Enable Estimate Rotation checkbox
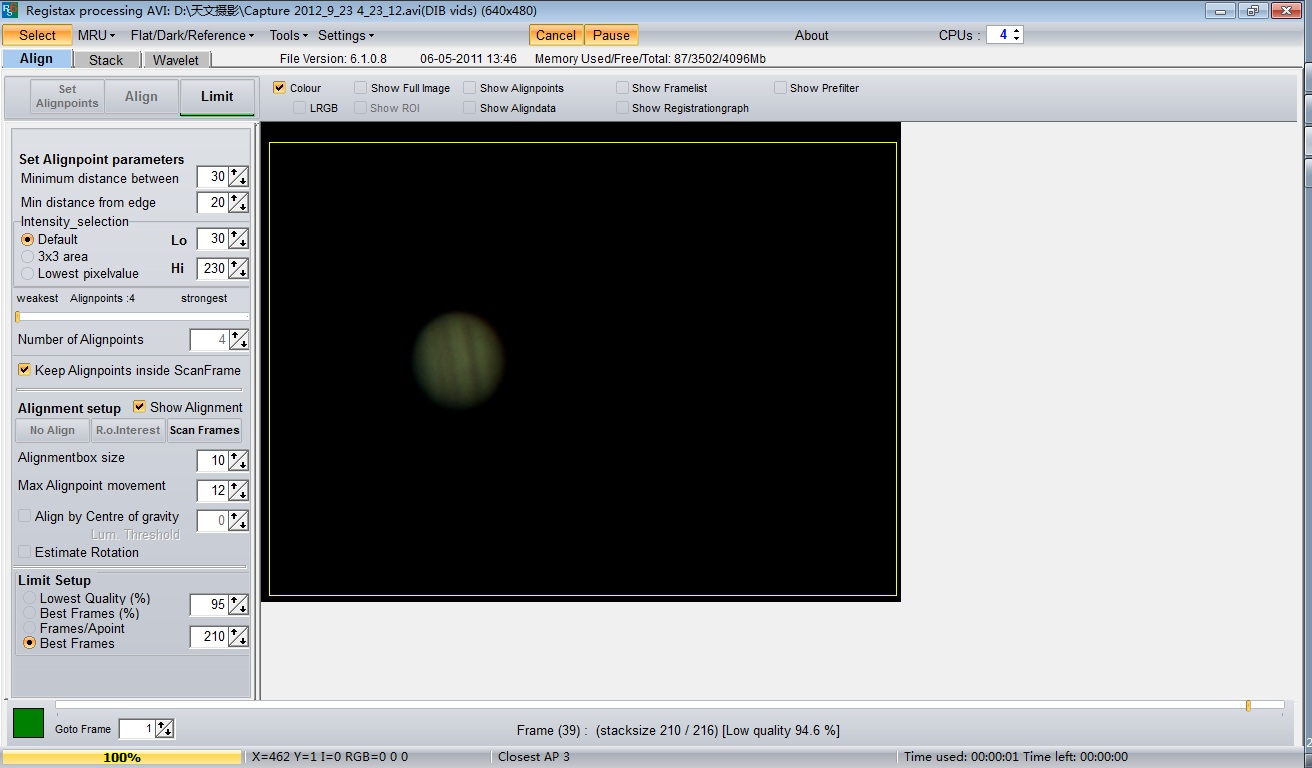The height and width of the screenshot is (768, 1312). [25, 552]
